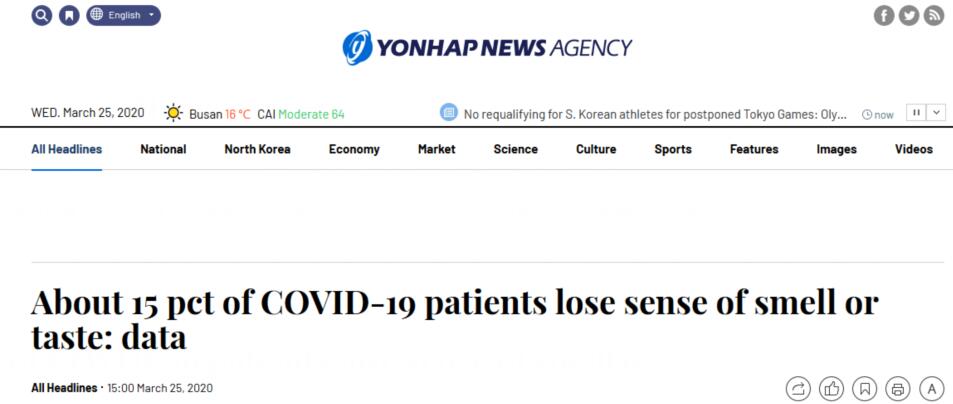Viewport: 953px width, 404px height.
Task: Change font size with the A icon
Action: (931, 388)
